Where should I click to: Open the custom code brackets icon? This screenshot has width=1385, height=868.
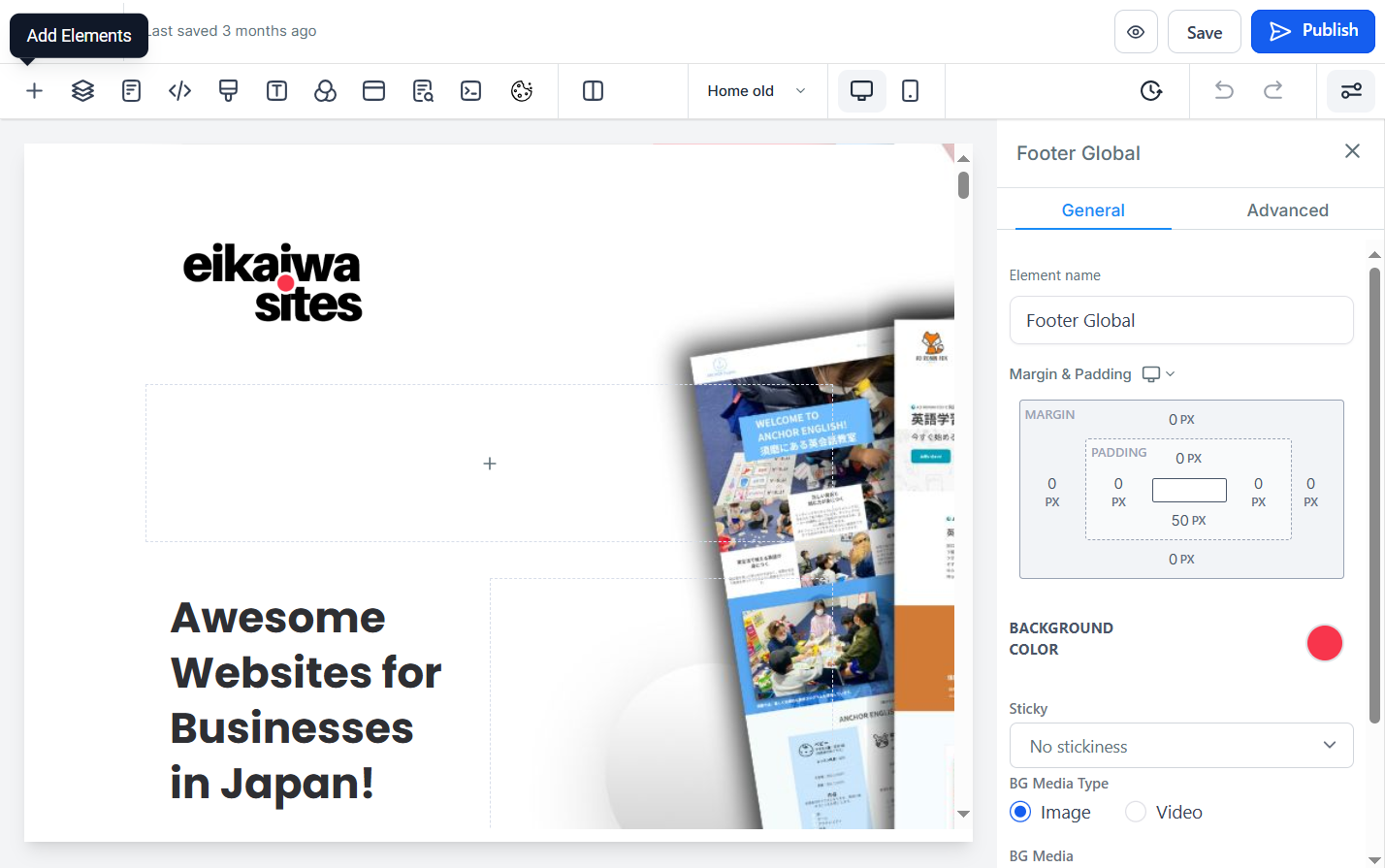(x=179, y=91)
